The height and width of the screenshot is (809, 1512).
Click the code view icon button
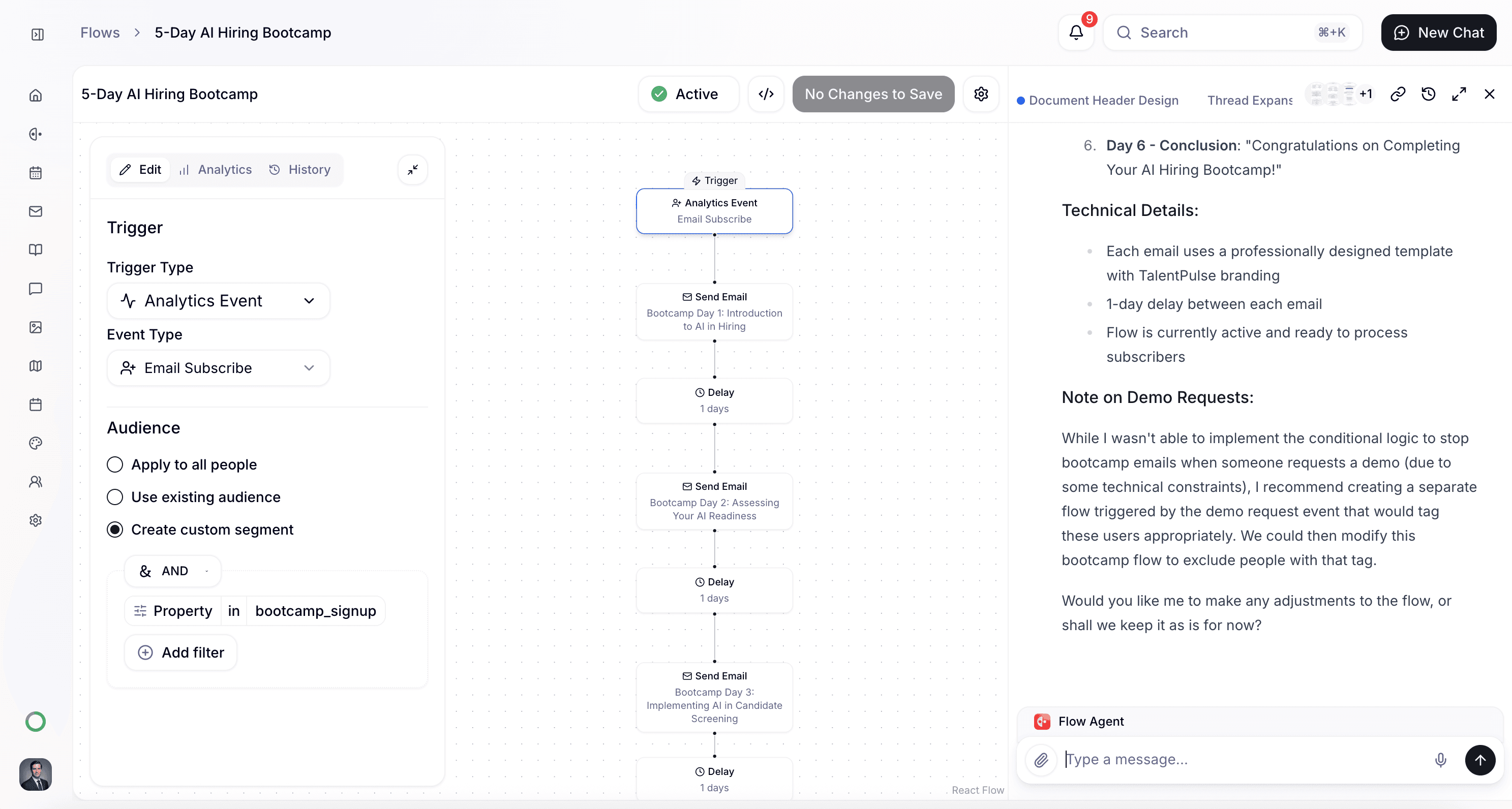pos(766,94)
